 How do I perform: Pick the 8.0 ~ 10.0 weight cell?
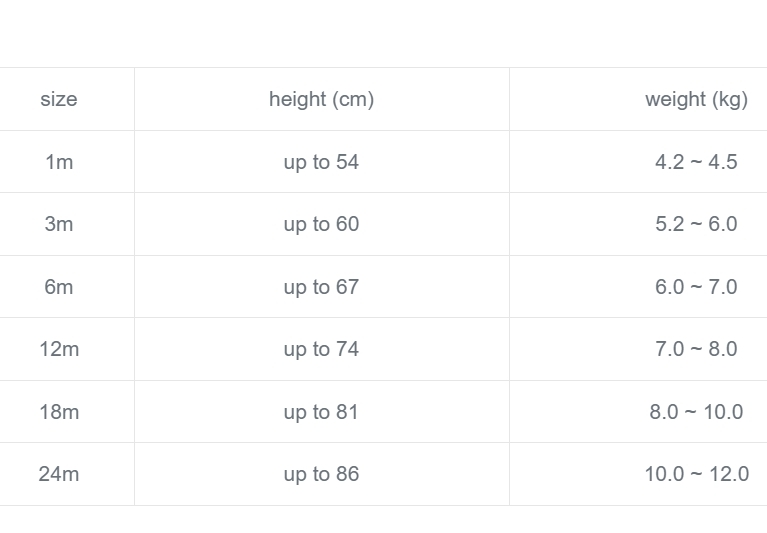(x=696, y=412)
